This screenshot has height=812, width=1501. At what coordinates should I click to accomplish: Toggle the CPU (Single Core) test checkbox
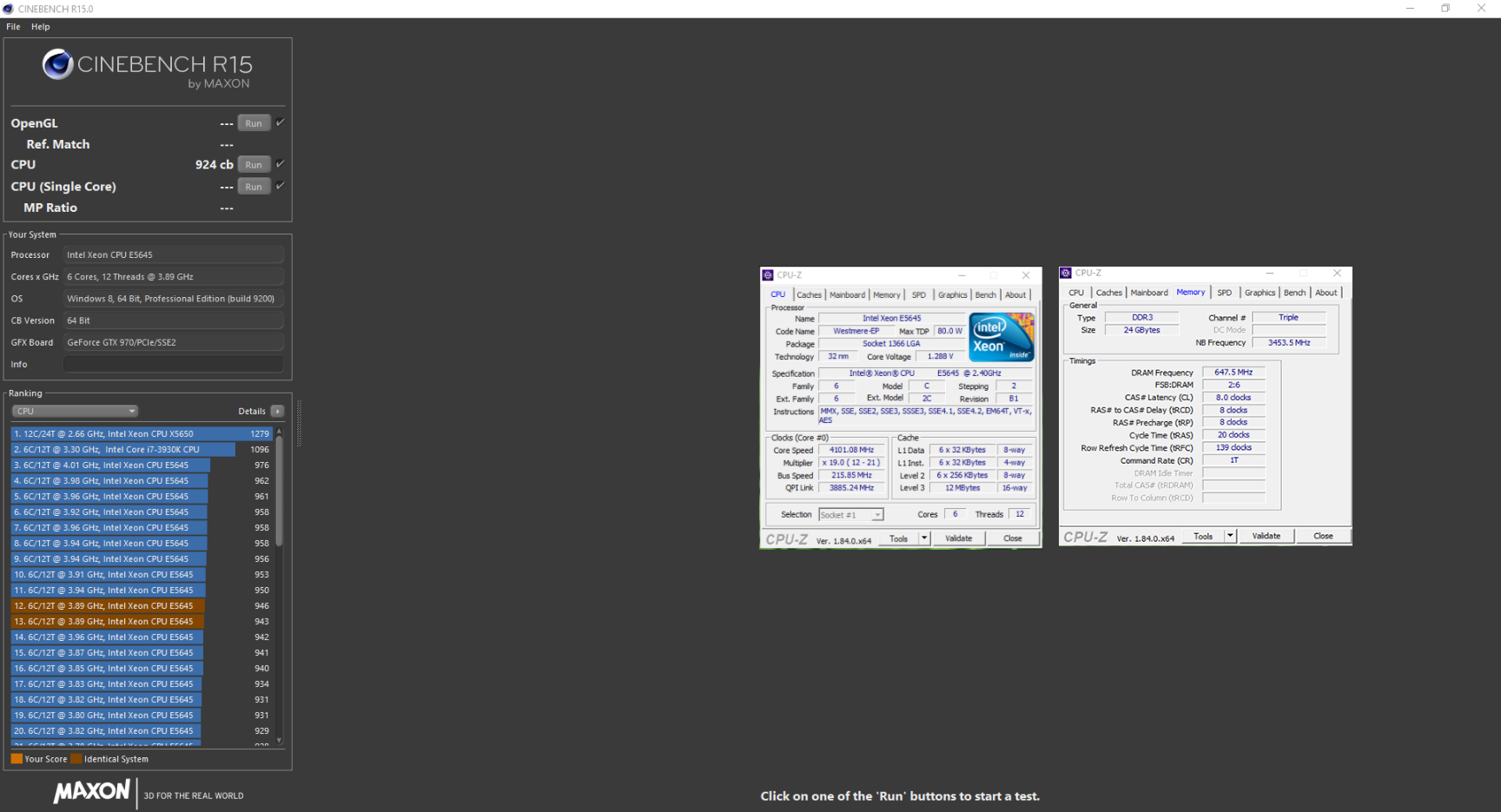tap(281, 186)
